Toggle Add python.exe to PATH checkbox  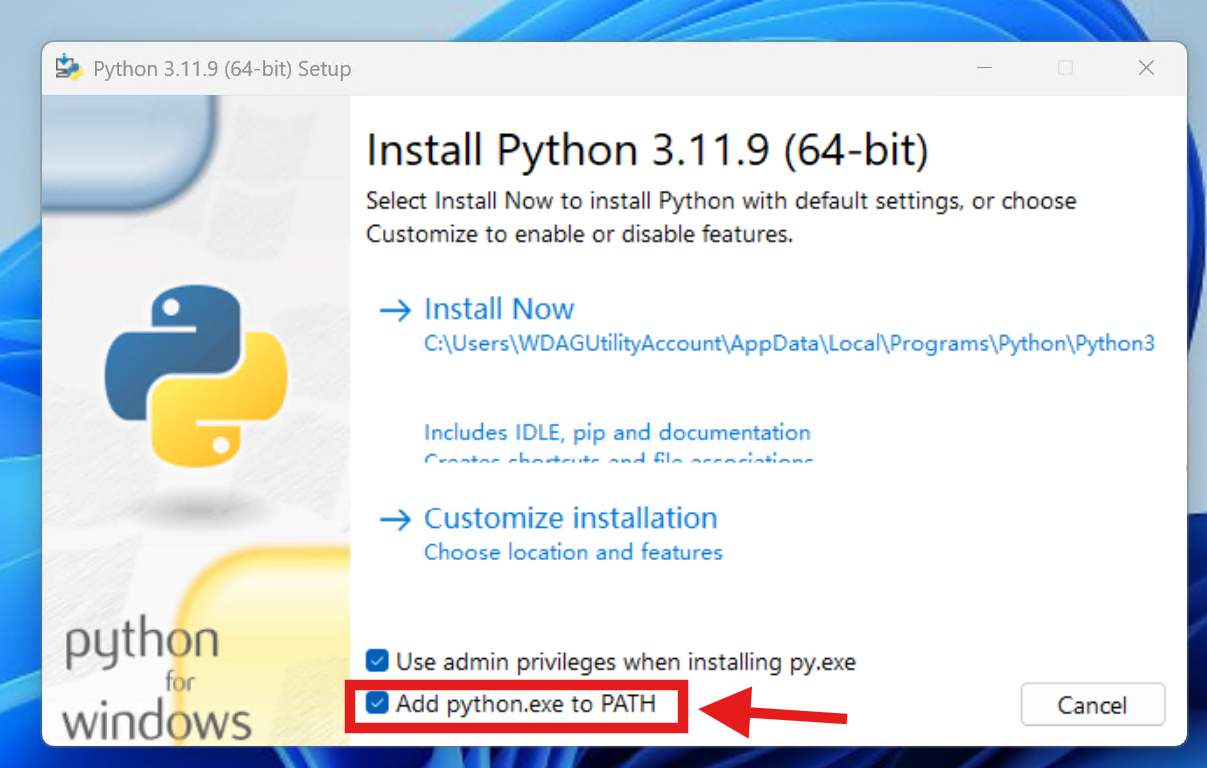377,703
